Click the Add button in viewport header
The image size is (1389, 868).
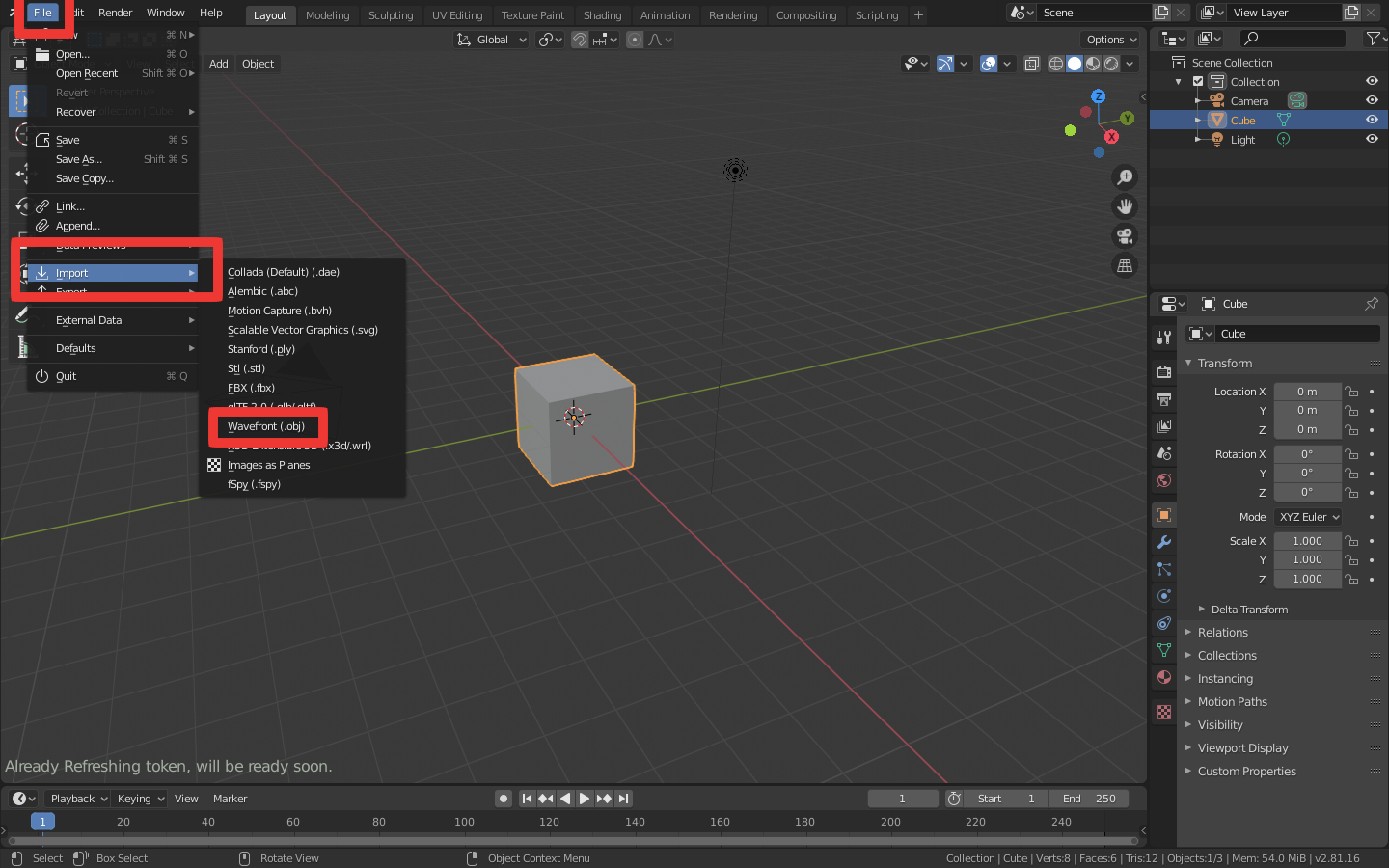pyautogui.click(x=219, y=64)
